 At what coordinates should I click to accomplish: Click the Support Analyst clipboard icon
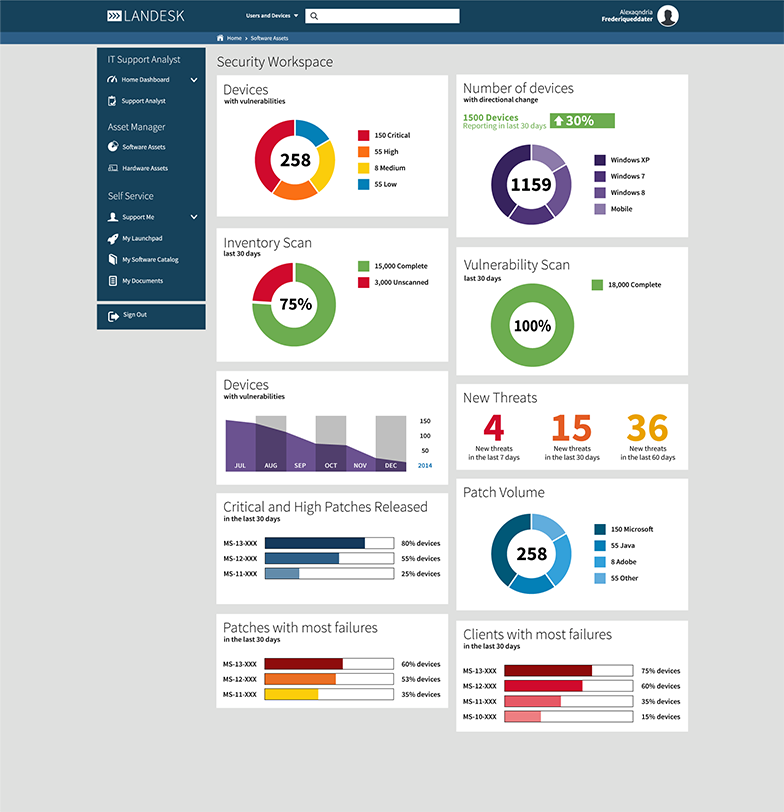tap(113, 101)
